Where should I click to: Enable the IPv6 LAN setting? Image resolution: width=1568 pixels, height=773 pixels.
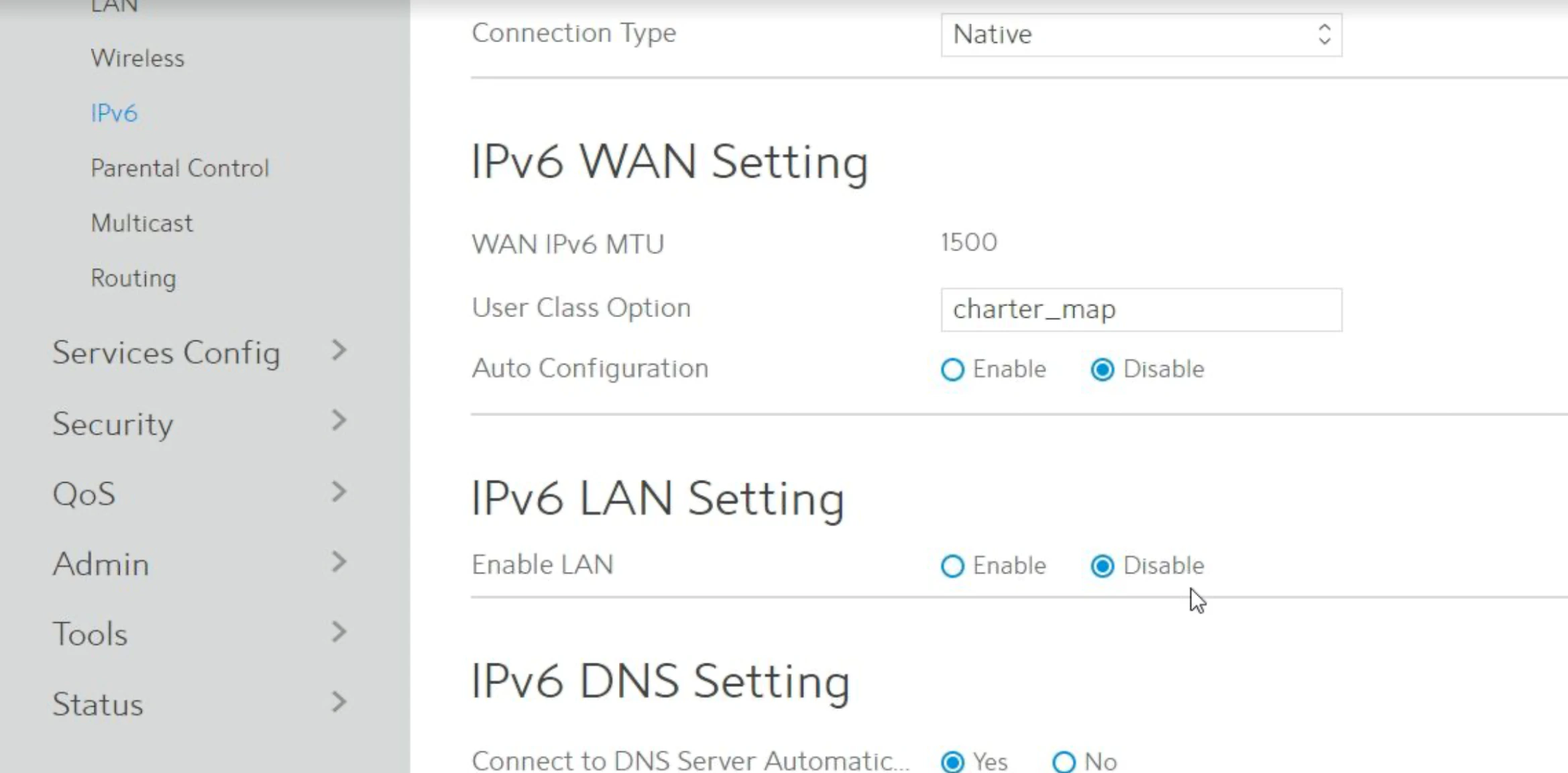click(952, 566)
